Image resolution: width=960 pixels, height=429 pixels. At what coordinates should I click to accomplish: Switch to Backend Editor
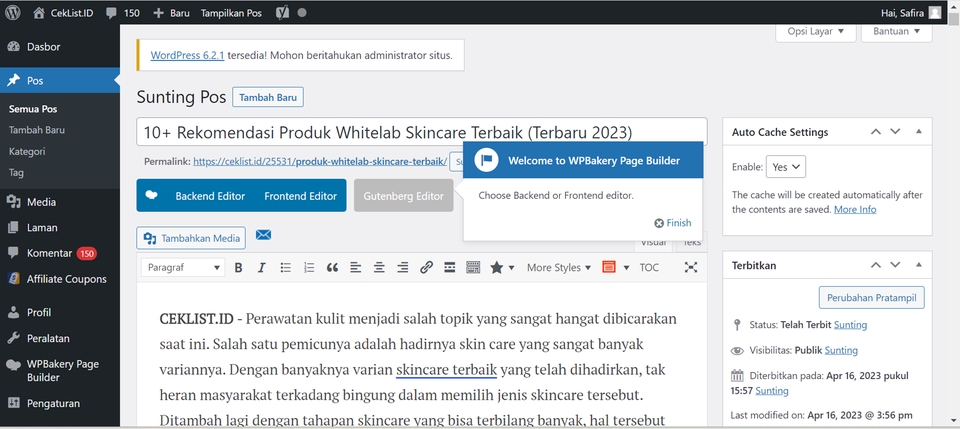pos(210,196)
